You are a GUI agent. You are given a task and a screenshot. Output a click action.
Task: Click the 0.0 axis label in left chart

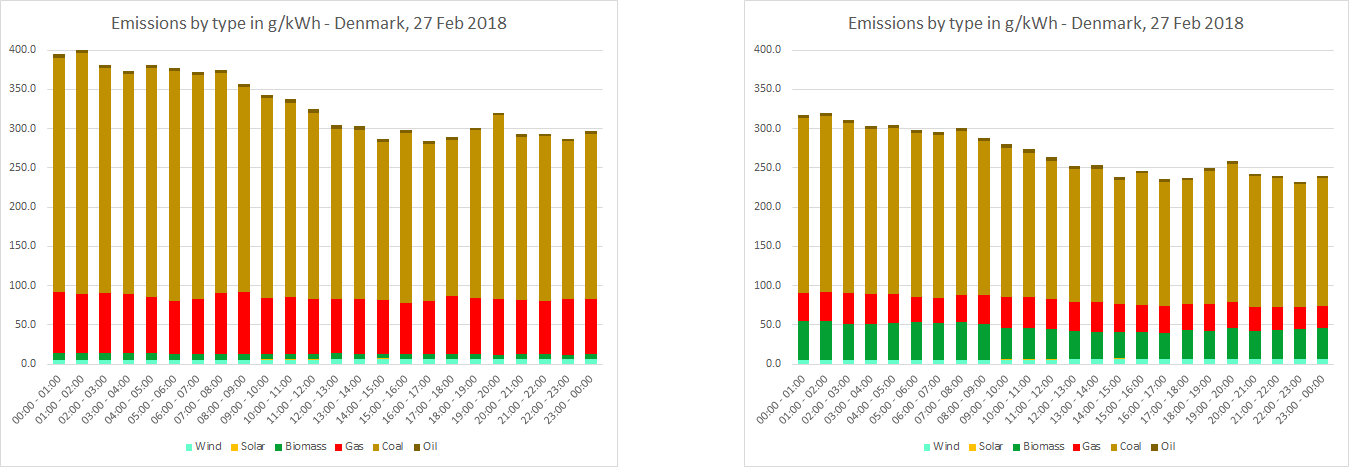pos(30,364)
